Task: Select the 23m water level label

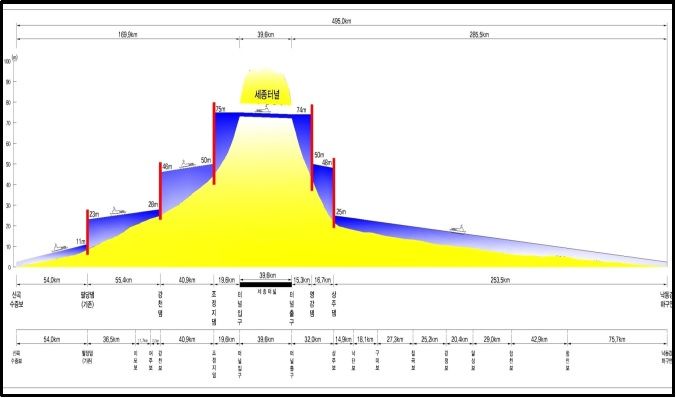Action: tap(94, 214)
